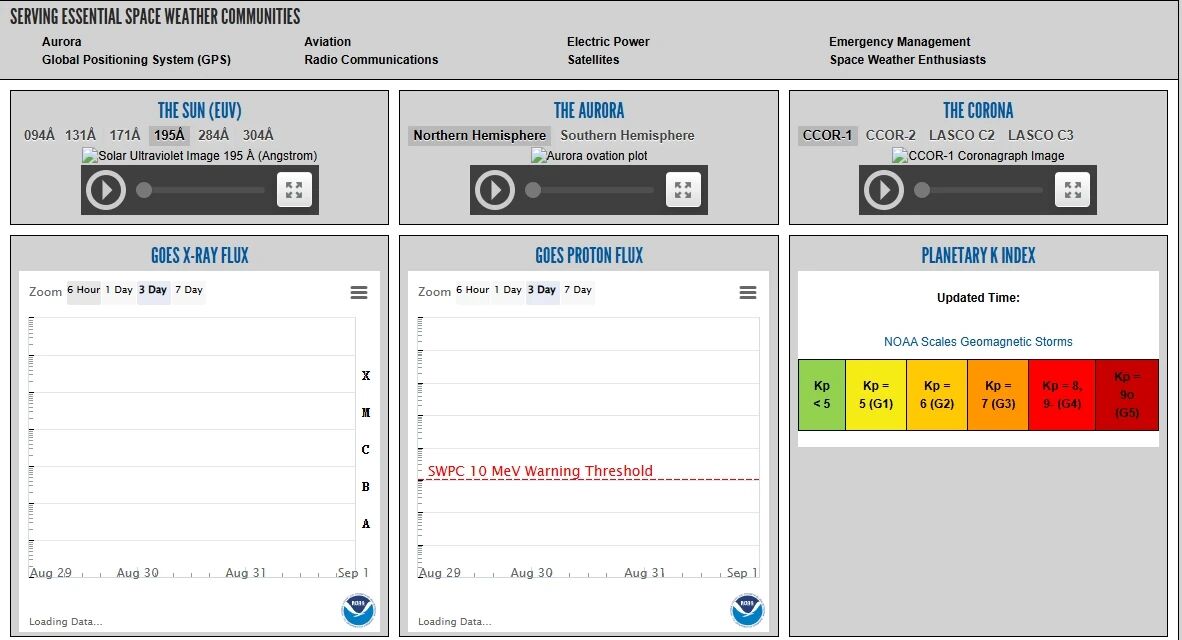Open the Aviation community link
Screen dimensions: 1182x640
coord(328,41)
